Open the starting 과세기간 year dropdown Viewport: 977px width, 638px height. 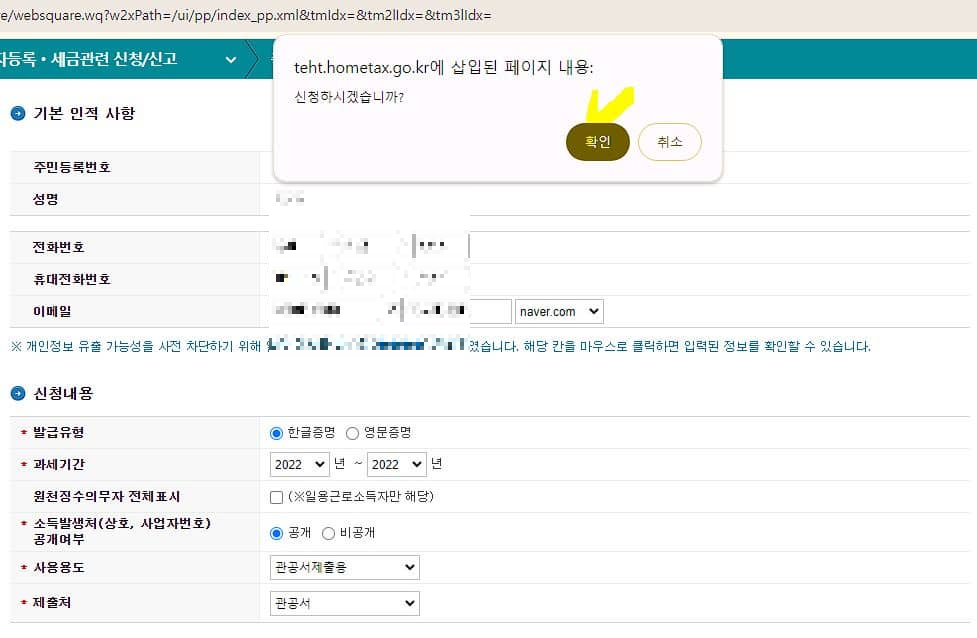click(299, 464)
